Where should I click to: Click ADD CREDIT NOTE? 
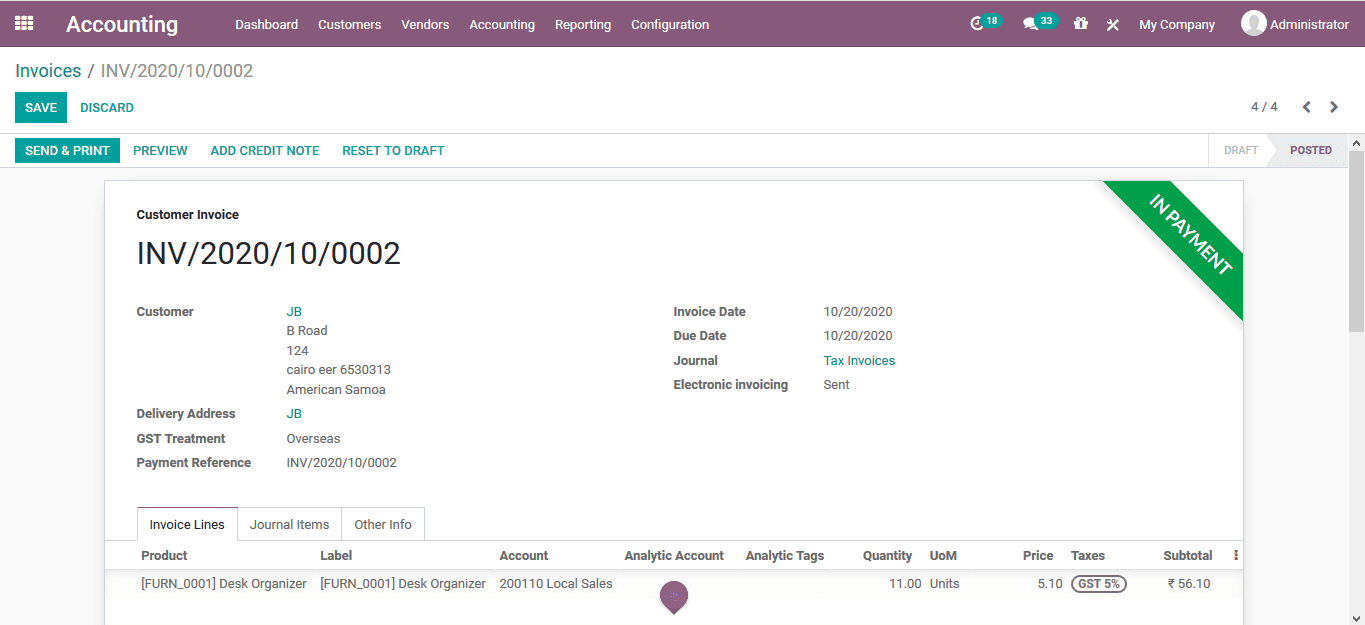click(x=264, y=150)
